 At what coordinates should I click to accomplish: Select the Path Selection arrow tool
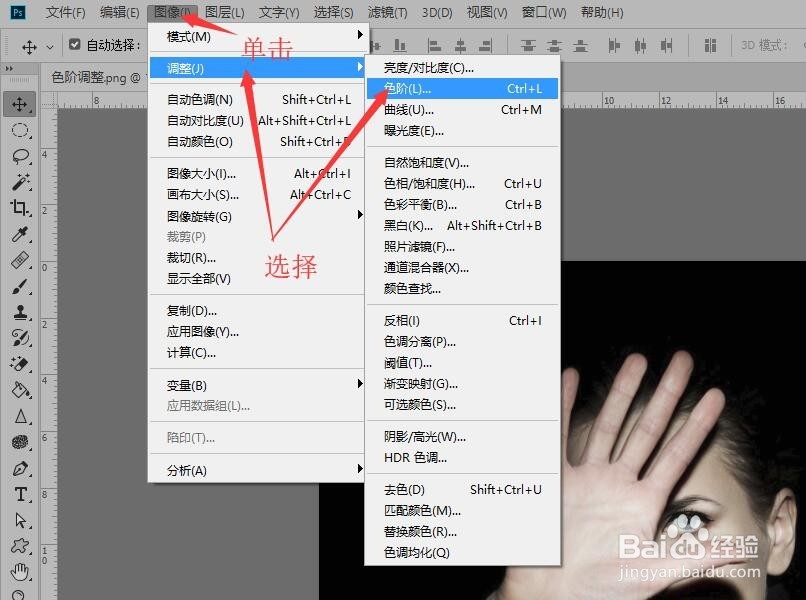(20, 520)
